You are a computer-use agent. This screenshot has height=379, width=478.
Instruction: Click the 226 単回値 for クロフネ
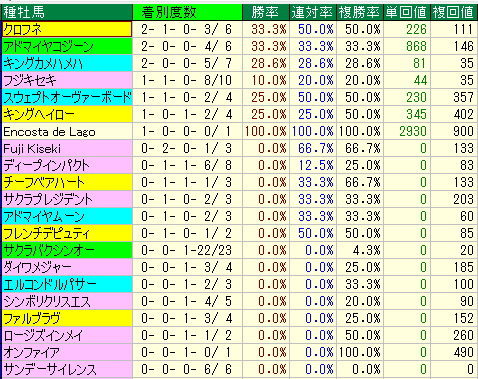416,29
